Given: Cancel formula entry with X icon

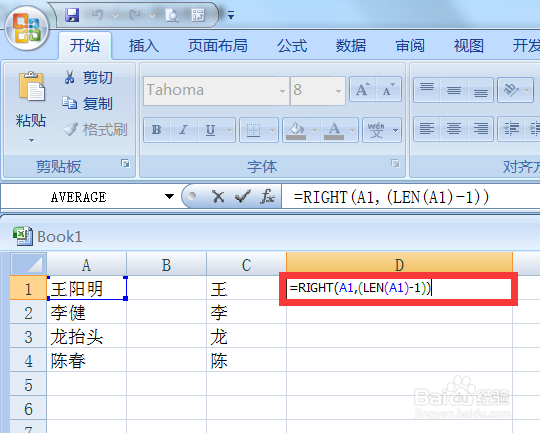Looking at the screenshot, I should click(218, 197).
